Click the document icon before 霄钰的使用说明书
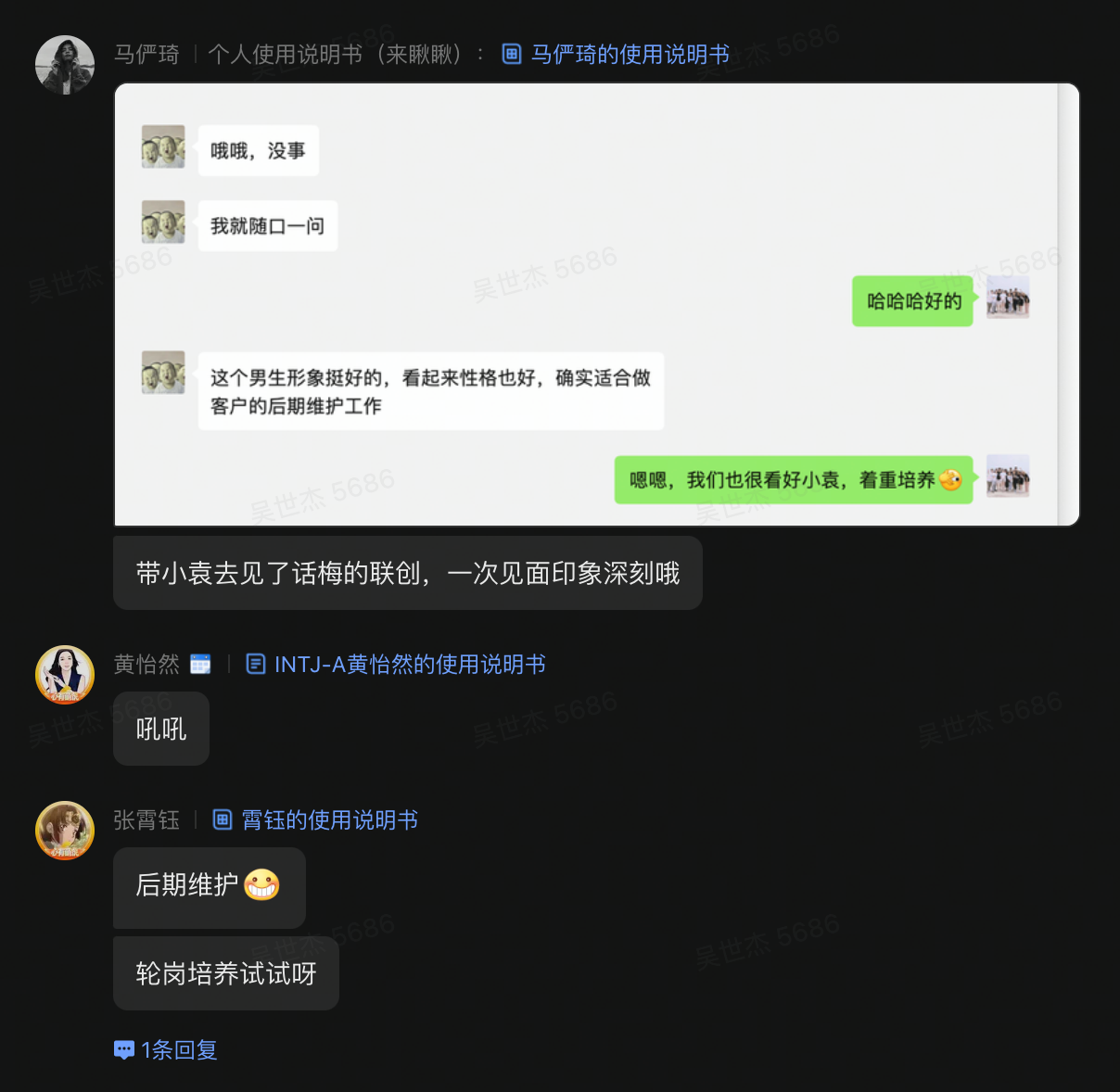Screen dimensions: 1120x1092 click(x=223, y=819)
